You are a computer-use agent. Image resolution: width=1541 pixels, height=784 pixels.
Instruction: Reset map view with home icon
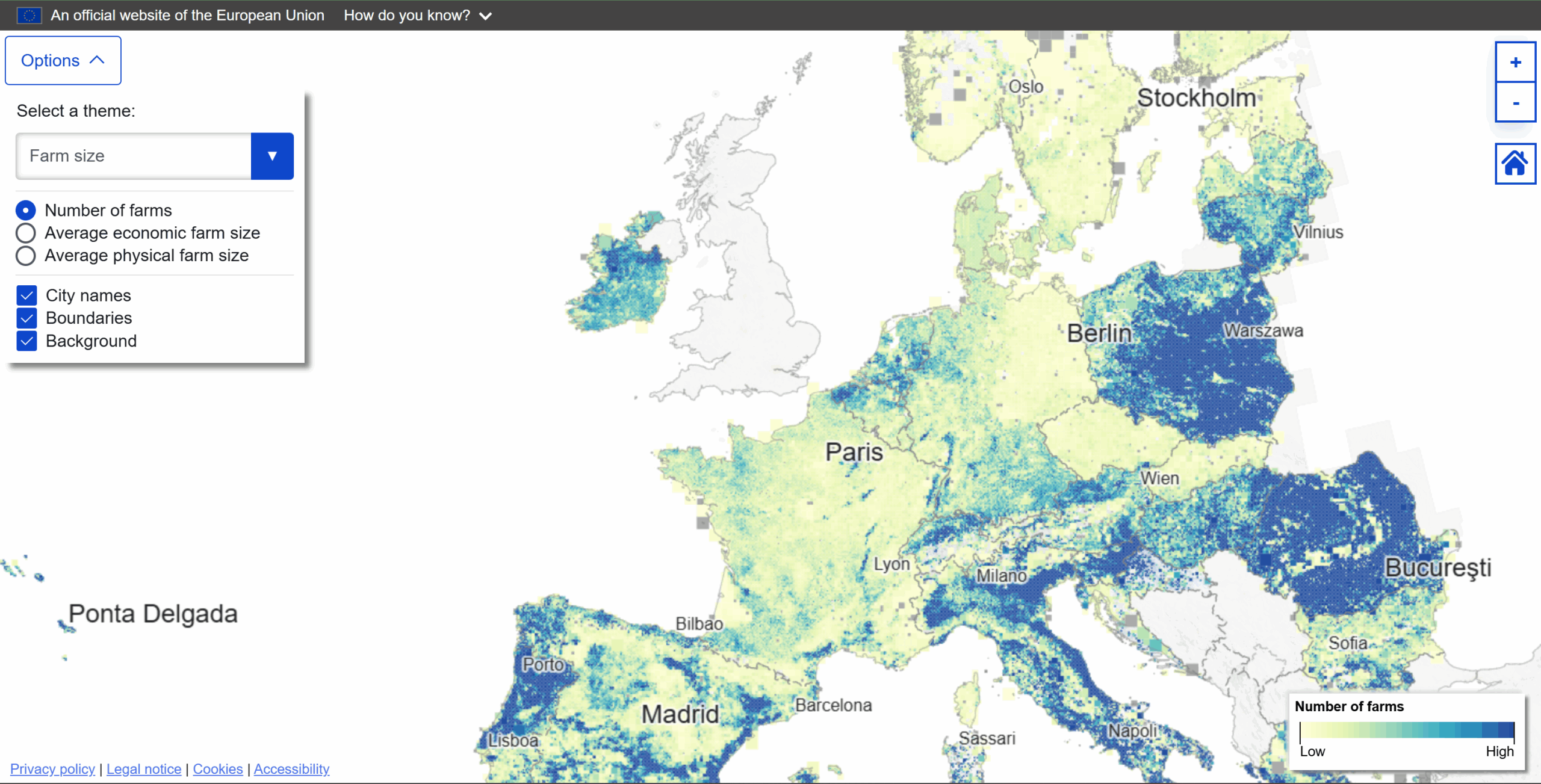click(x=1515, y=164)
